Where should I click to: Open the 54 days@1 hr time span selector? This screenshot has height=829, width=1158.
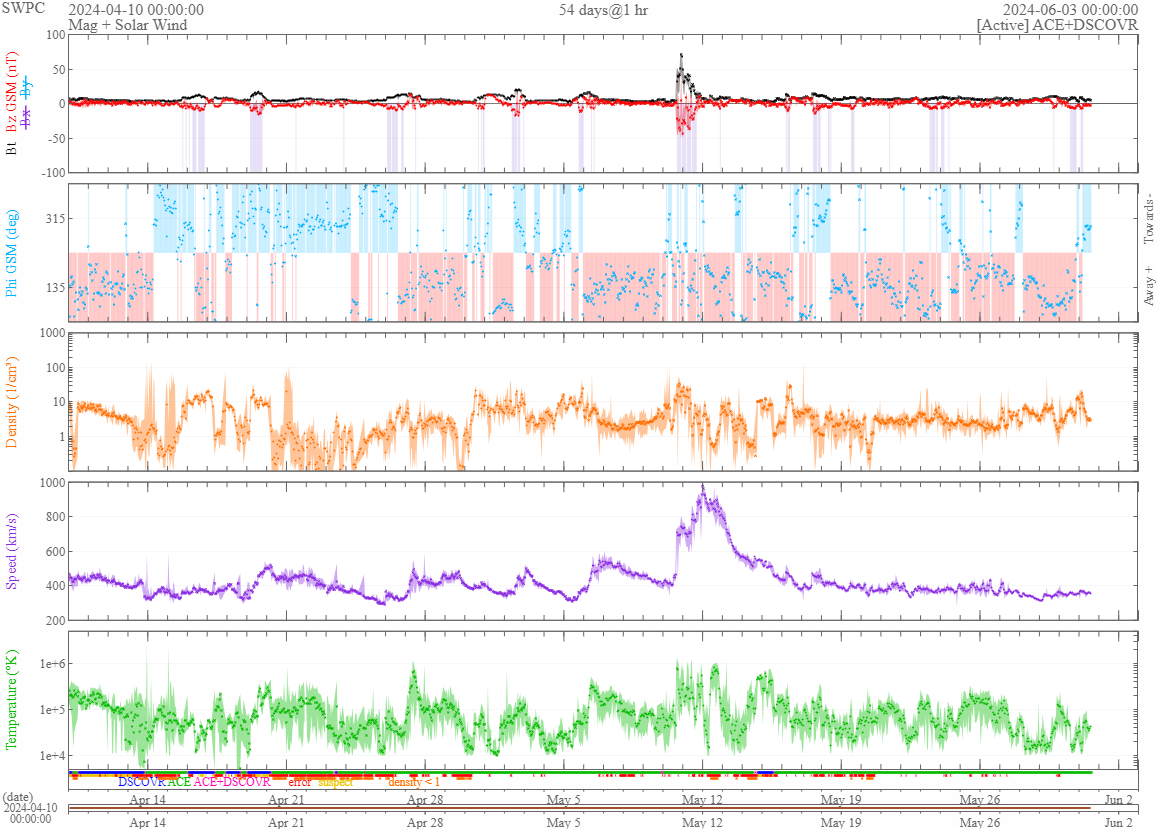tap(603, 10)
